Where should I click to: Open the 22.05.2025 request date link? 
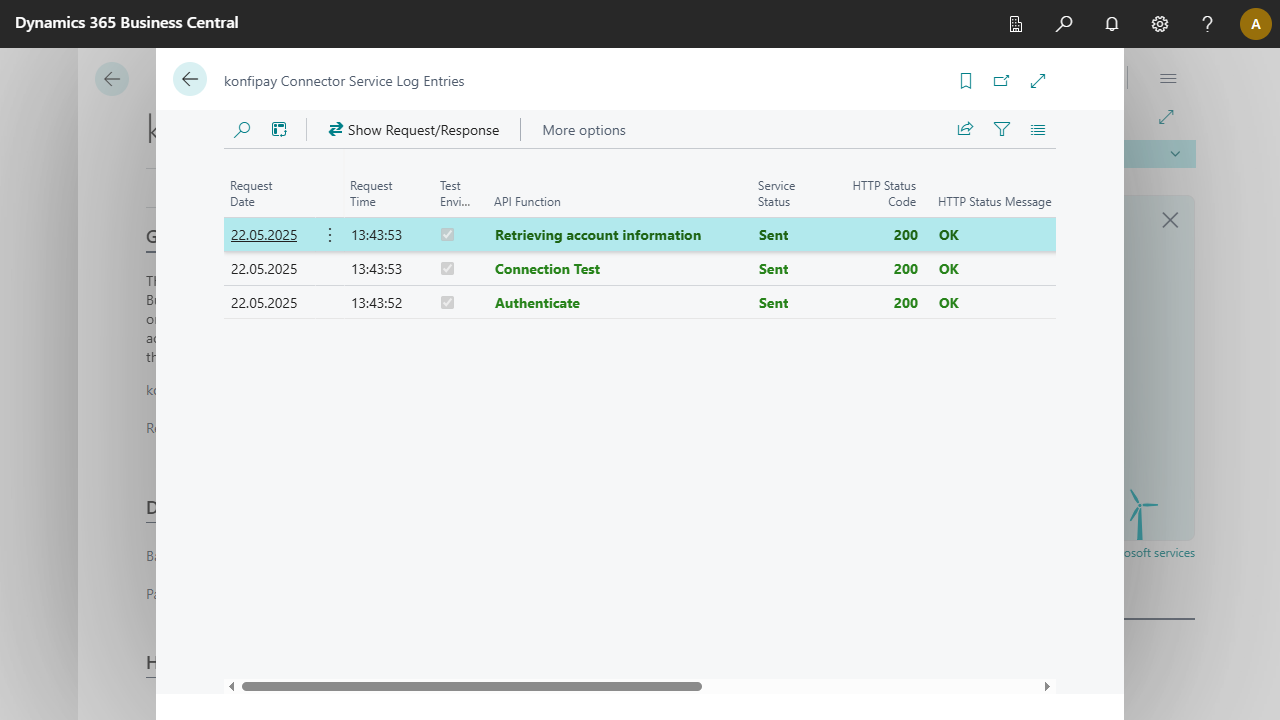point(264,235)
